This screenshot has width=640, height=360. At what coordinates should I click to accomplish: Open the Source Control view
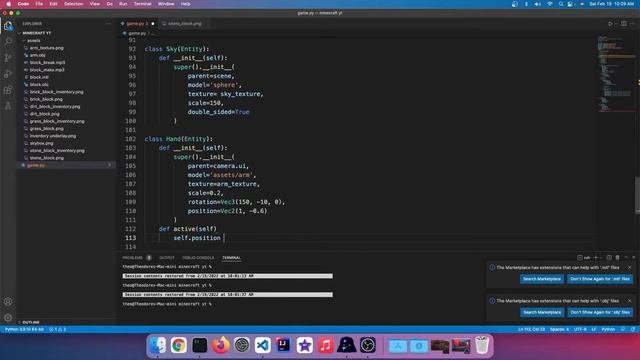tap(8, 58)
